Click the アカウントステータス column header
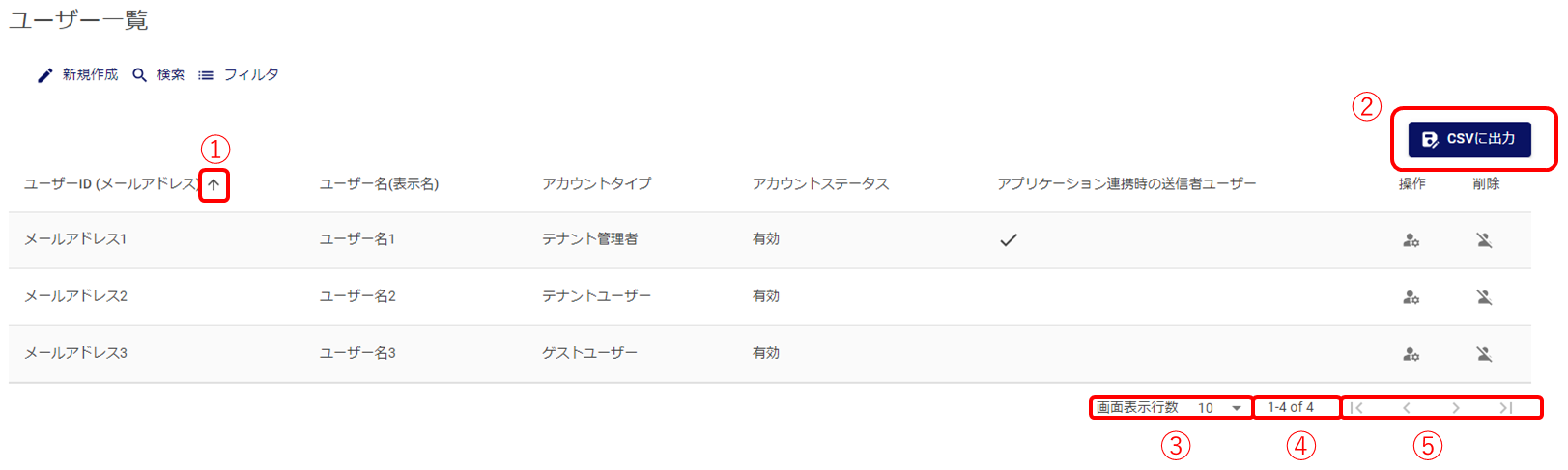Image resolution: width=1568 pixels, height=470 pixels. coord(820,183)
